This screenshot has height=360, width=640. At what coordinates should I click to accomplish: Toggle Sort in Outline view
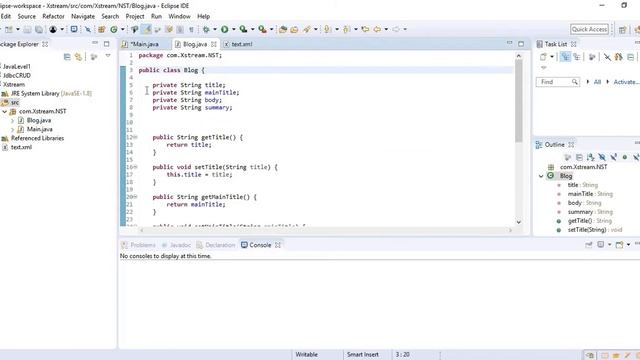tap(590, 157)
